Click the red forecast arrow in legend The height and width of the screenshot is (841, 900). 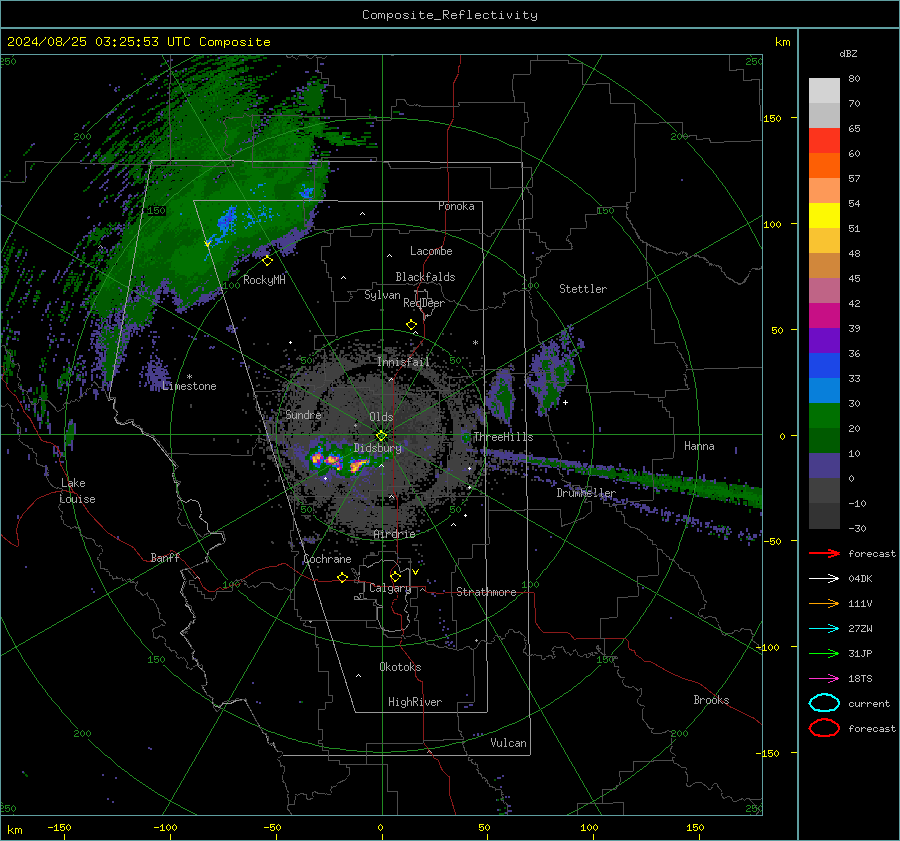coord(824,553)
